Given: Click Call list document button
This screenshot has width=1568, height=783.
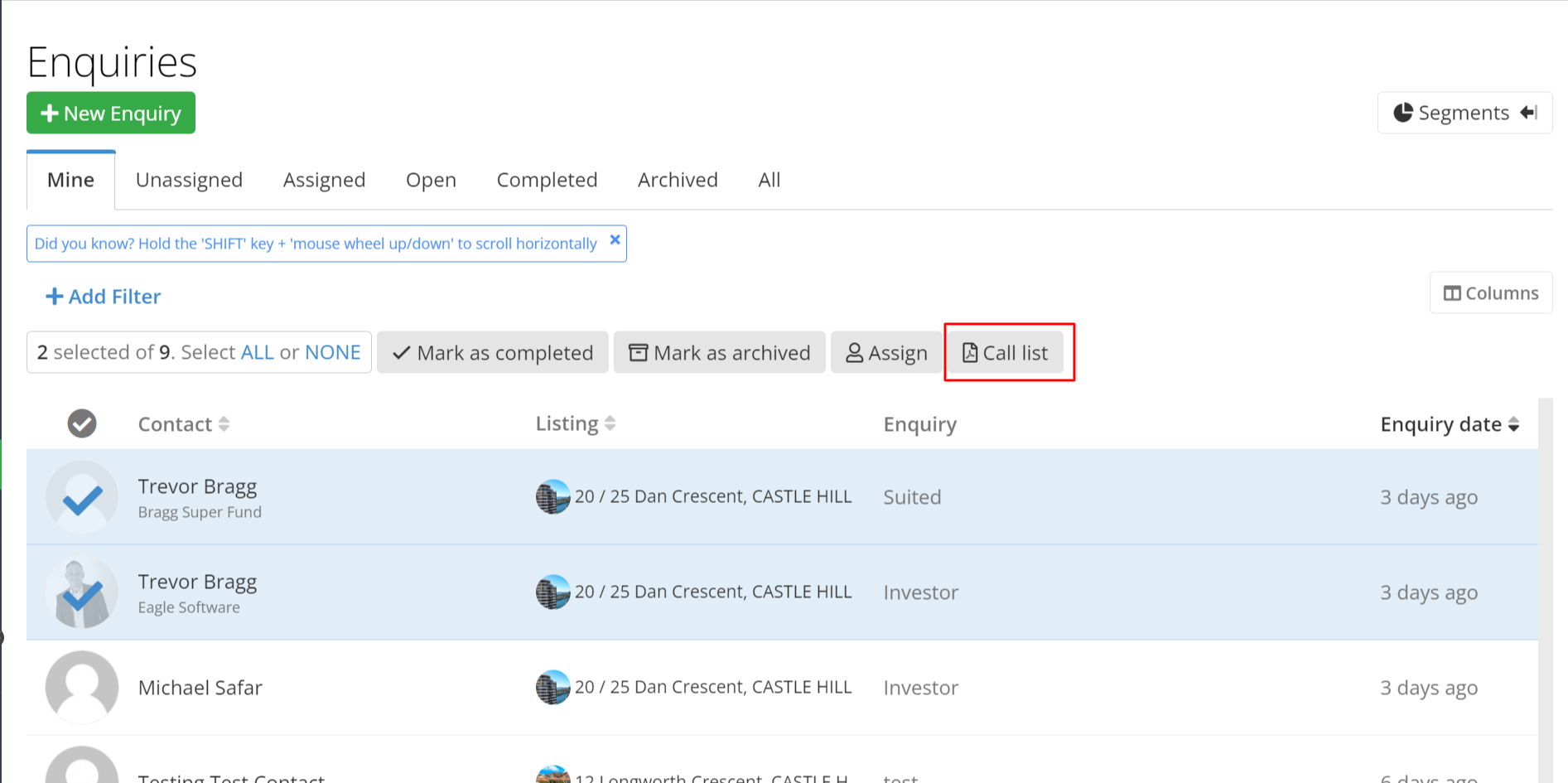Looking at the screenshot, I should coord(1005,353).
